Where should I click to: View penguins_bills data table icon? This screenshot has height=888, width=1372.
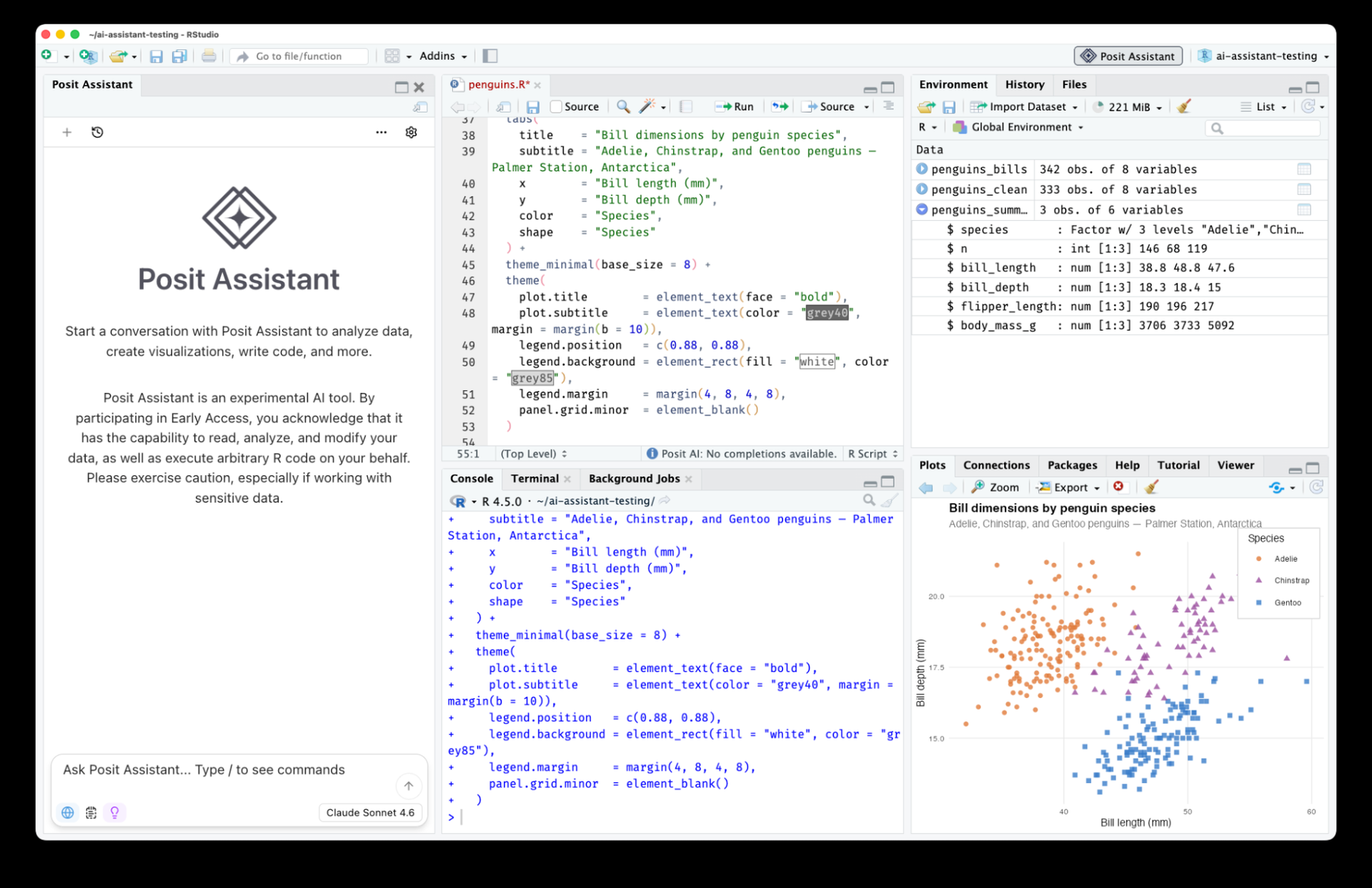tap(1304, 169)
